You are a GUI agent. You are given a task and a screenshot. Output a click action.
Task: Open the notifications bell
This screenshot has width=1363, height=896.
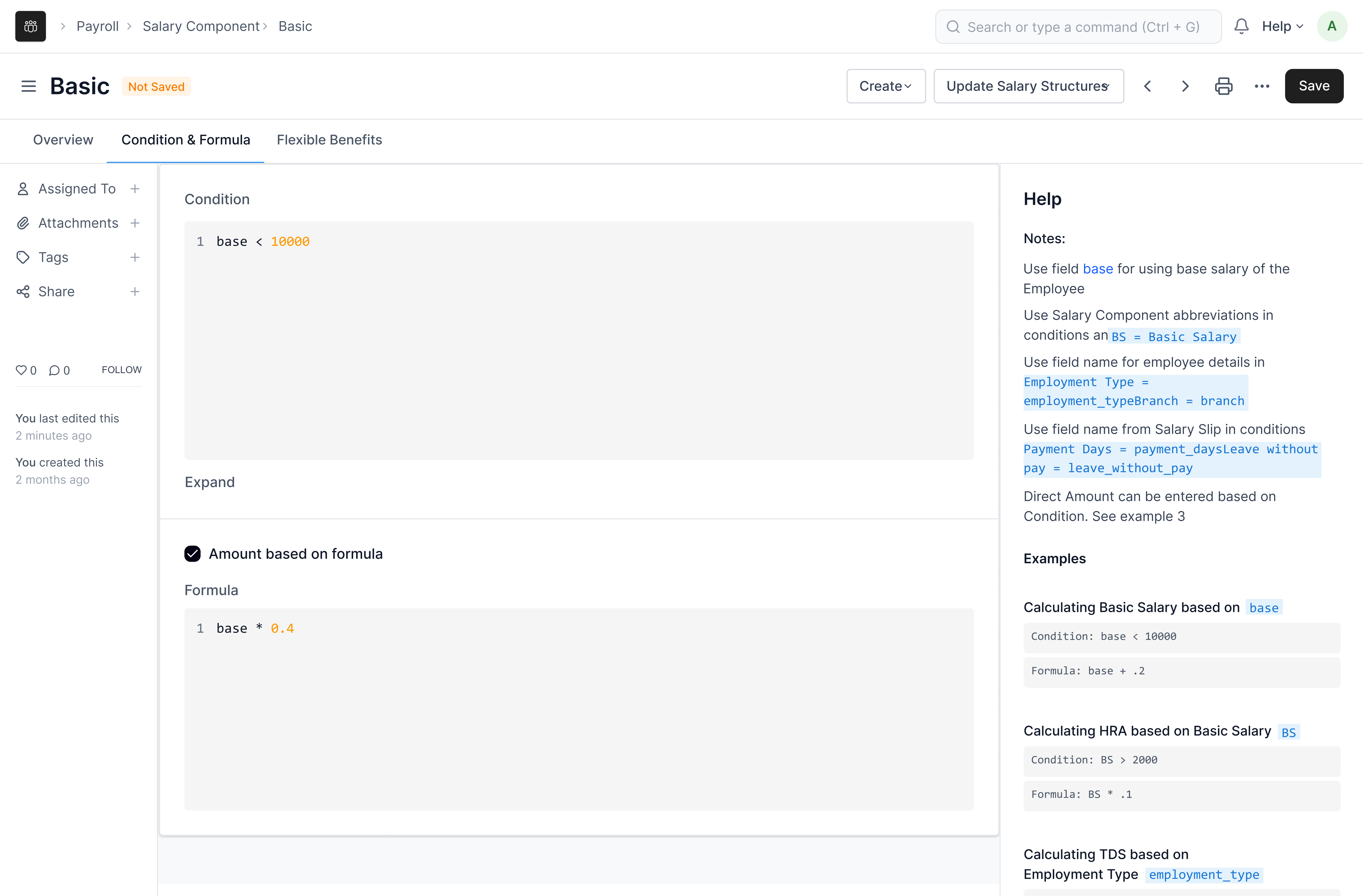[1241, 26]
